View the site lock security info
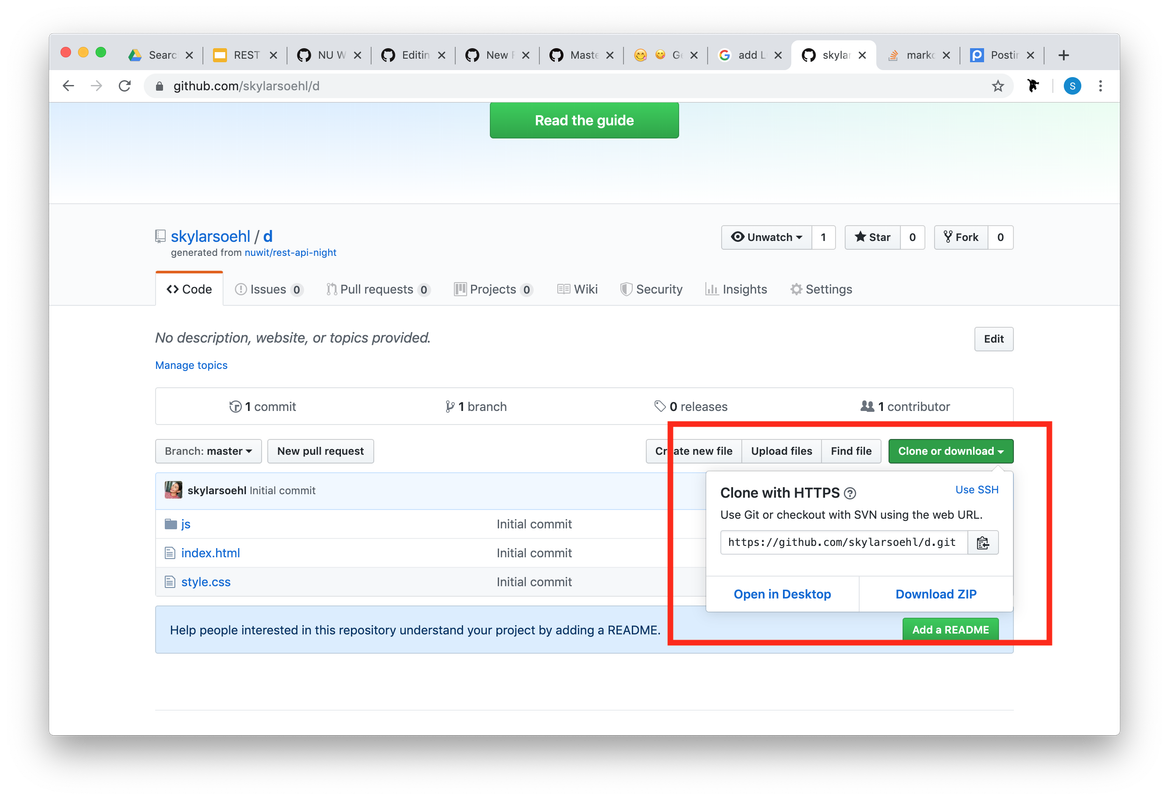The height and width of the screenshot is (800, 1169). click(x=159, y=86)
